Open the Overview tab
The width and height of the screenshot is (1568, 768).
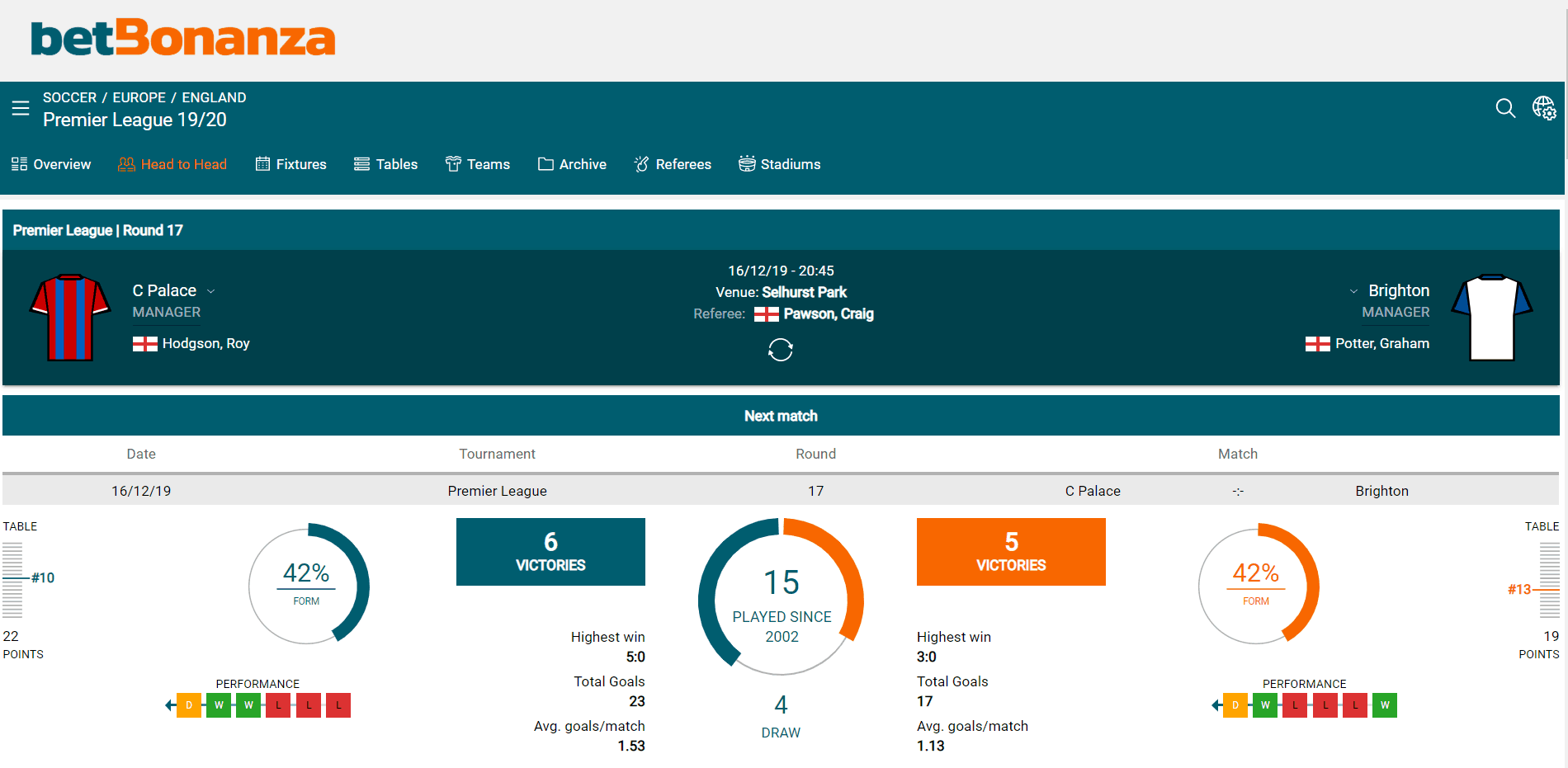pyautogui.click(x=51, y=164)
